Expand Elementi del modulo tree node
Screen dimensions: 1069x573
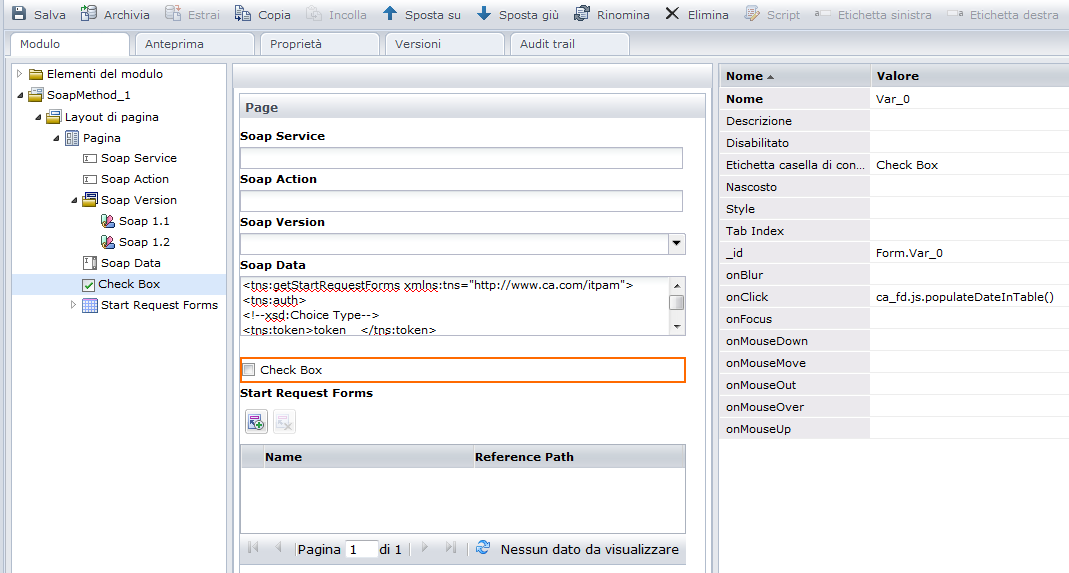pyautogui.click(x=20, y=74)
